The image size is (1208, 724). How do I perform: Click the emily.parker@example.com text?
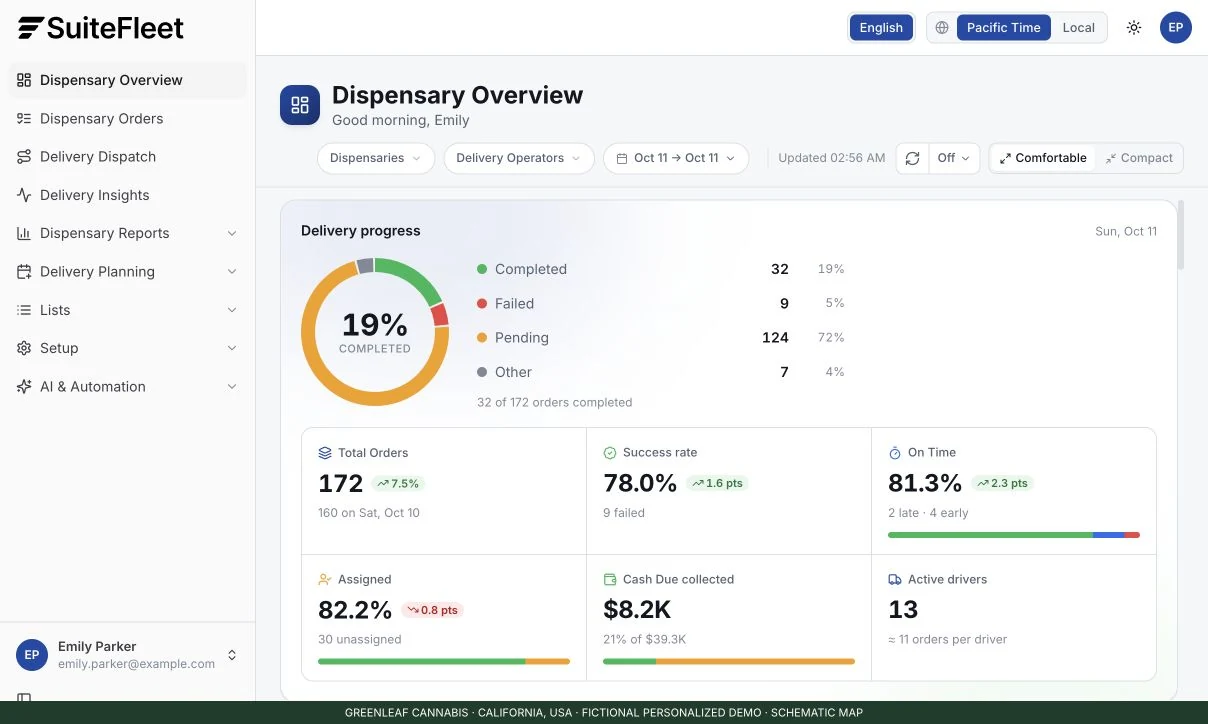pyautogui.click(x=136, y=664)
